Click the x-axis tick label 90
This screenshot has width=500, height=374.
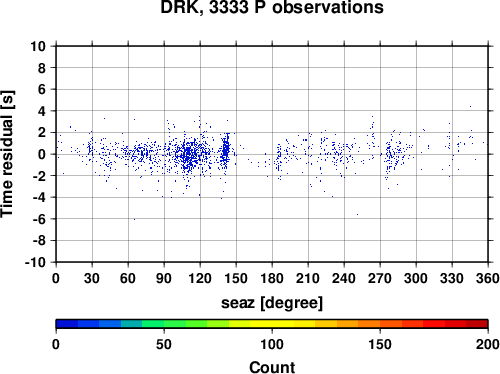(164, 278)
